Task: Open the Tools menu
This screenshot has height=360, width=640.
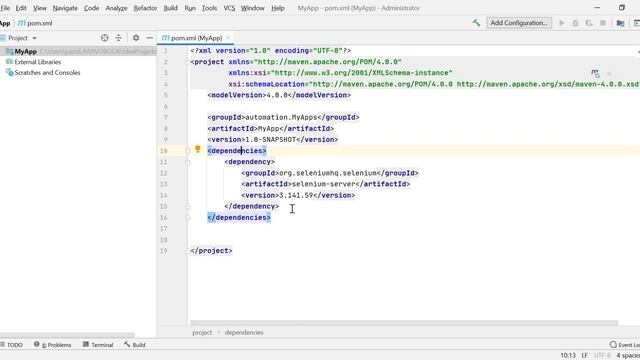Action: [209, 8]
